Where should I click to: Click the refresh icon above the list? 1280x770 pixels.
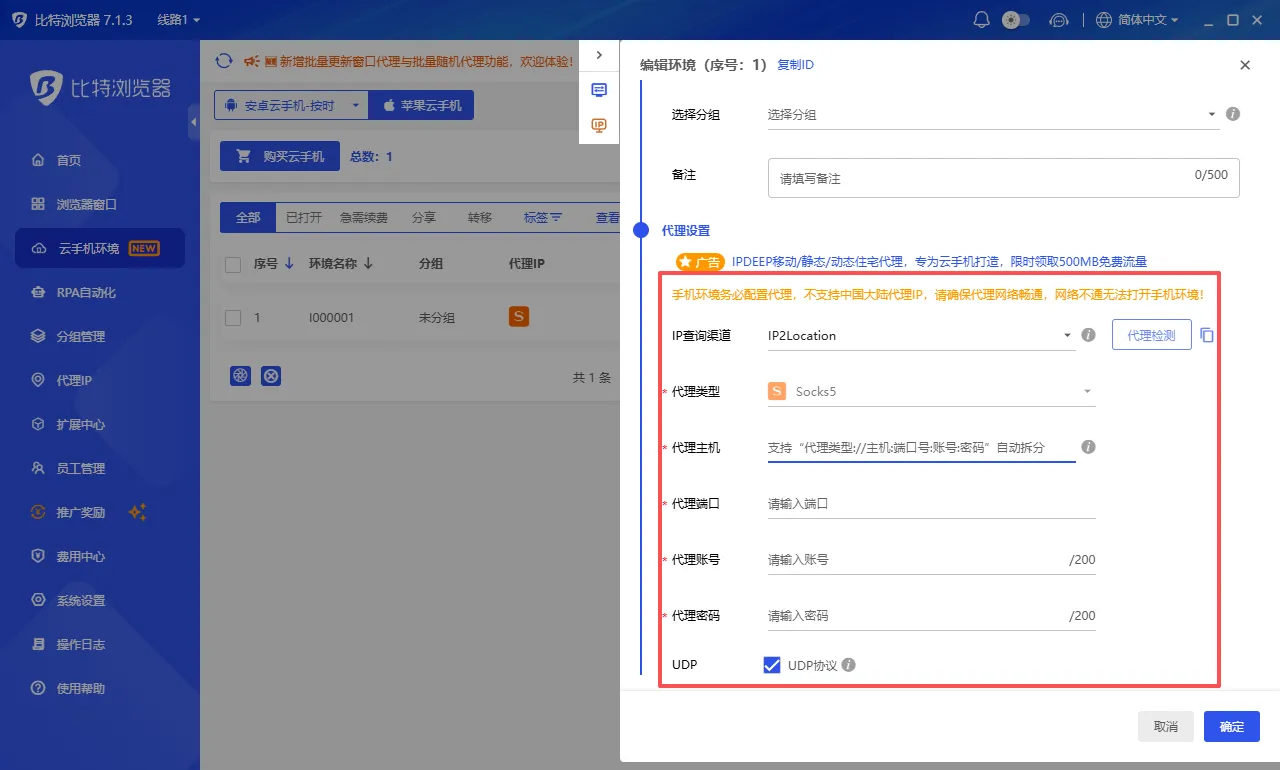(x=224, y=61)
